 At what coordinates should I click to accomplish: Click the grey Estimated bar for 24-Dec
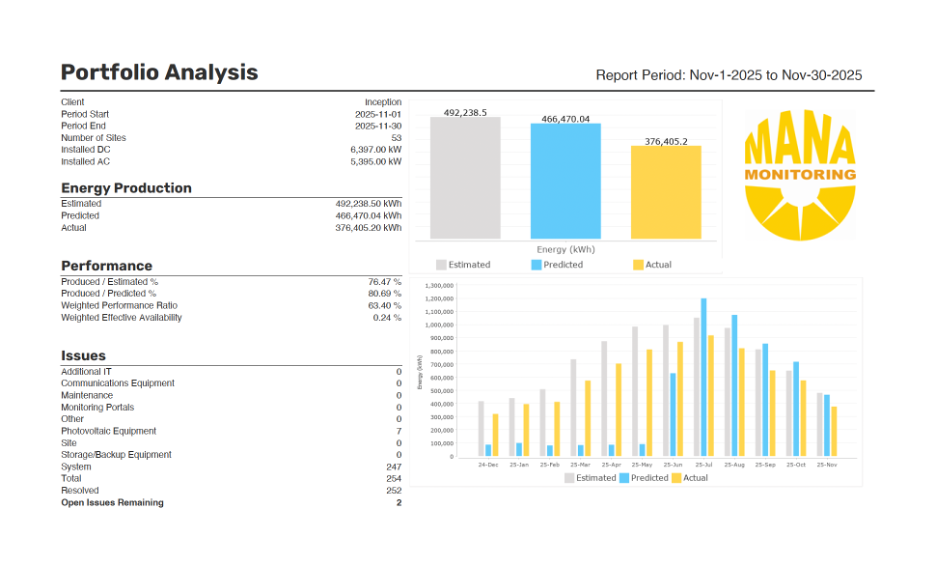point(481,429)
